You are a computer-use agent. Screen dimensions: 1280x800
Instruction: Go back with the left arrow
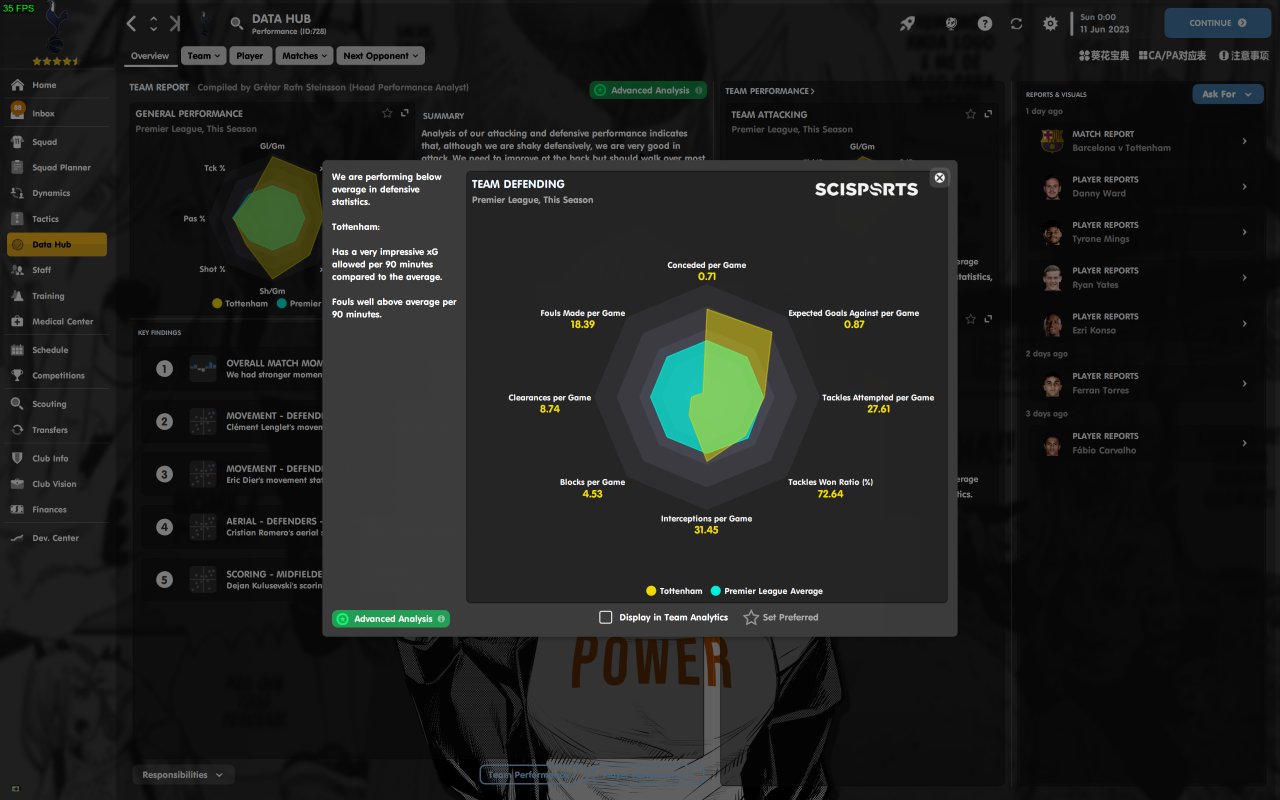click(132, 23)
